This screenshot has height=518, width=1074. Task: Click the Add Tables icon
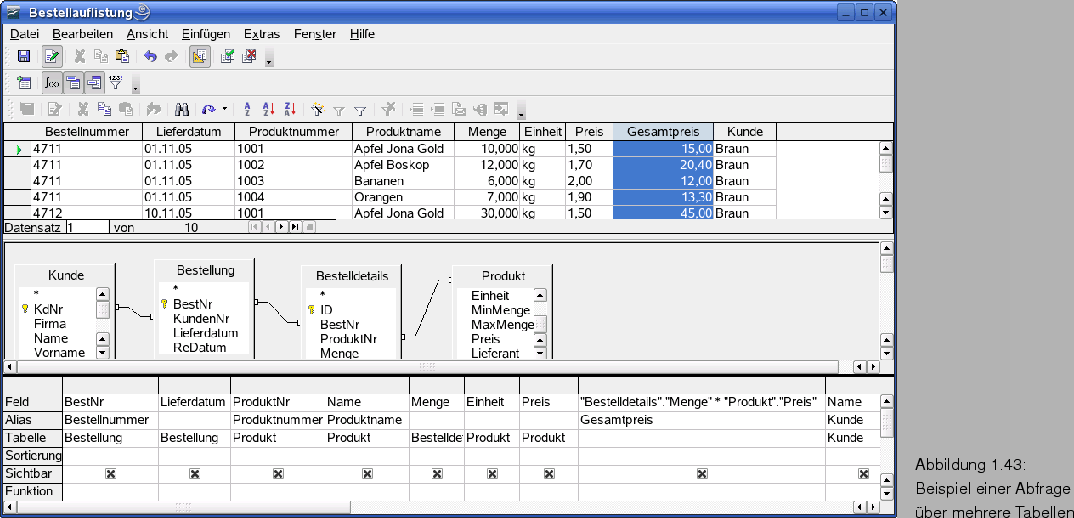click(24, 83)
